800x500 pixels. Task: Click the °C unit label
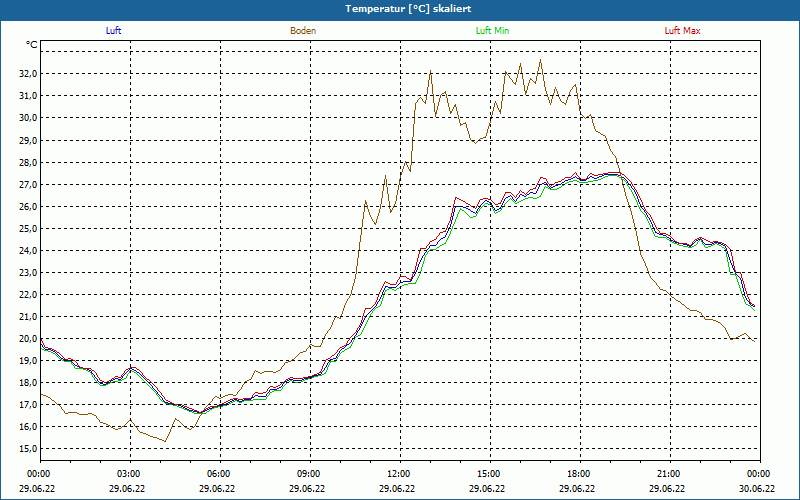point(32,45)
